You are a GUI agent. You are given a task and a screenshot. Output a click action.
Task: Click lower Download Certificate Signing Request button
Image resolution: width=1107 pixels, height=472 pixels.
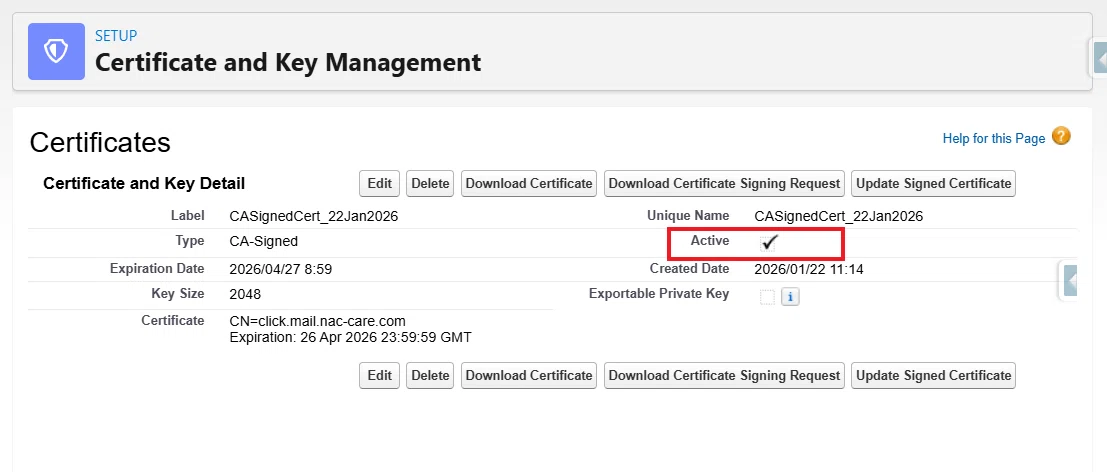click(x=724, y=375)
